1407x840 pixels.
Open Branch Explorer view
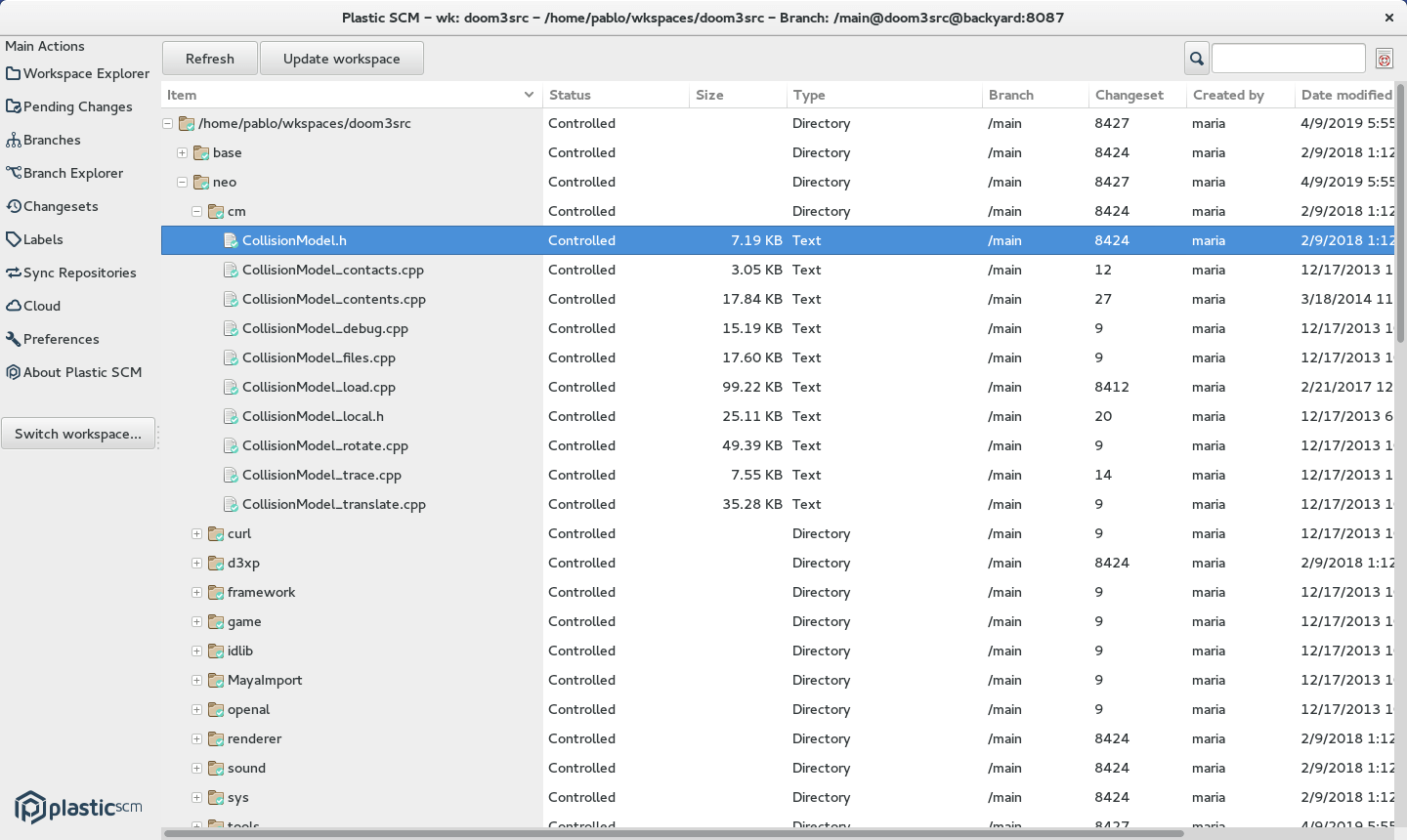pos(64,173)
